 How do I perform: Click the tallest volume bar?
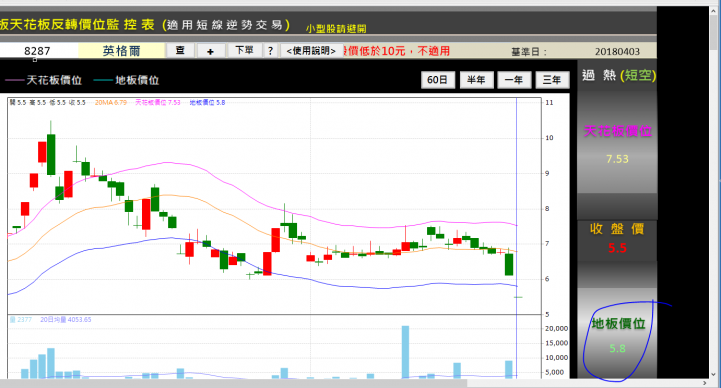(x=405, y=352)
